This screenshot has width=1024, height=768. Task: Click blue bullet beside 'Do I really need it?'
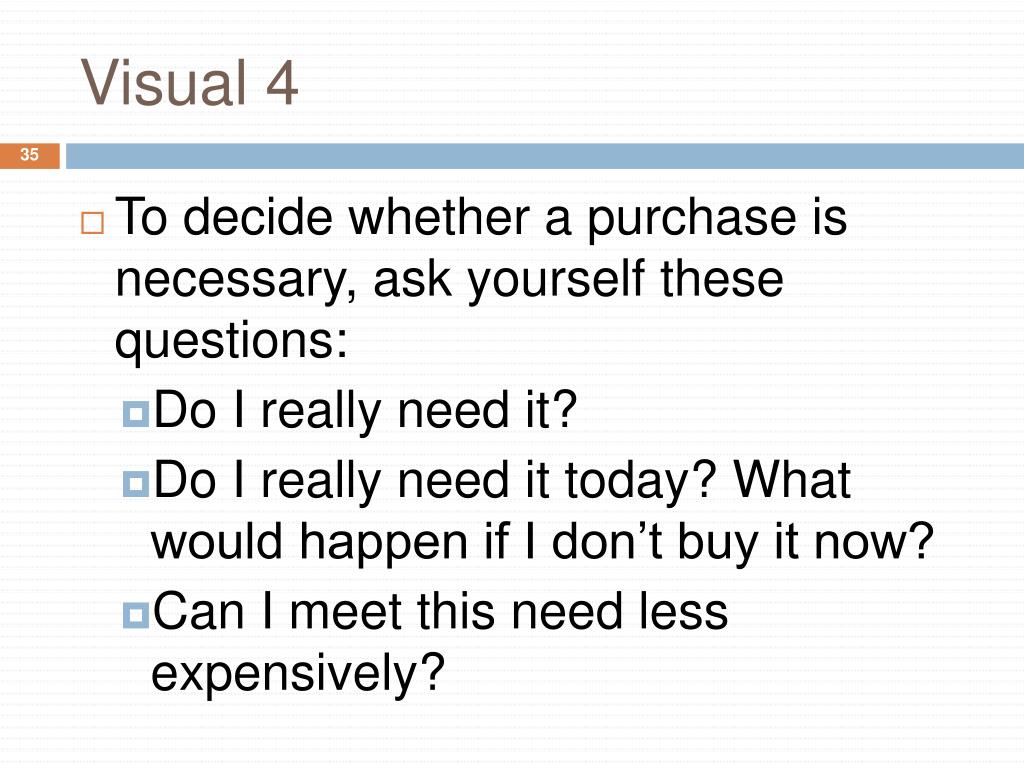[136, 414]
